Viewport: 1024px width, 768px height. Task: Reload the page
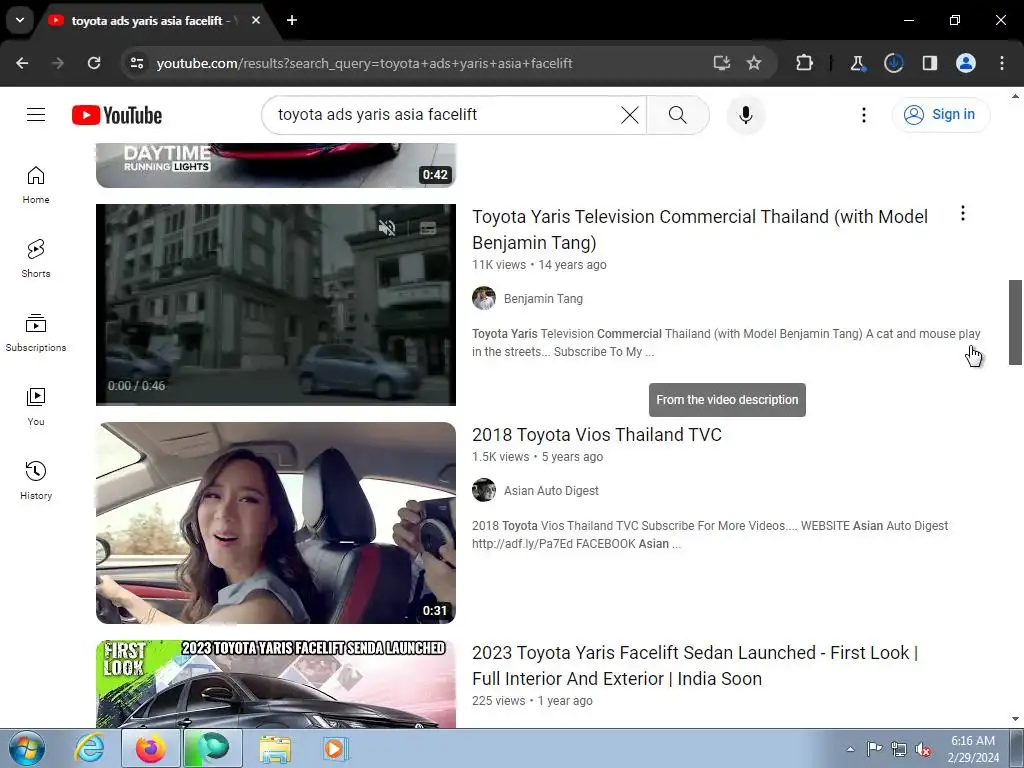(94, 63)
